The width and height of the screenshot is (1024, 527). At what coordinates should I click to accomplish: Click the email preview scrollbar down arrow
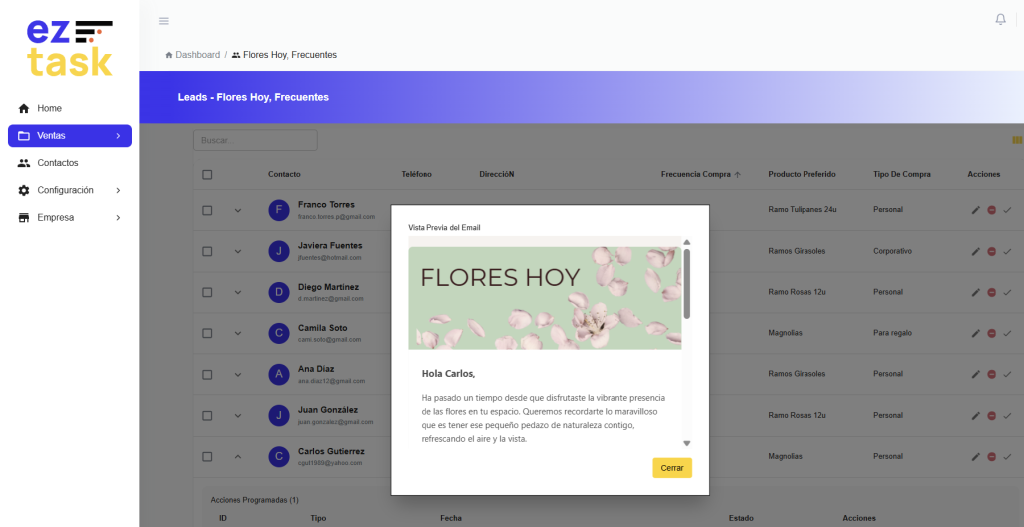click(x=686, y=443)
